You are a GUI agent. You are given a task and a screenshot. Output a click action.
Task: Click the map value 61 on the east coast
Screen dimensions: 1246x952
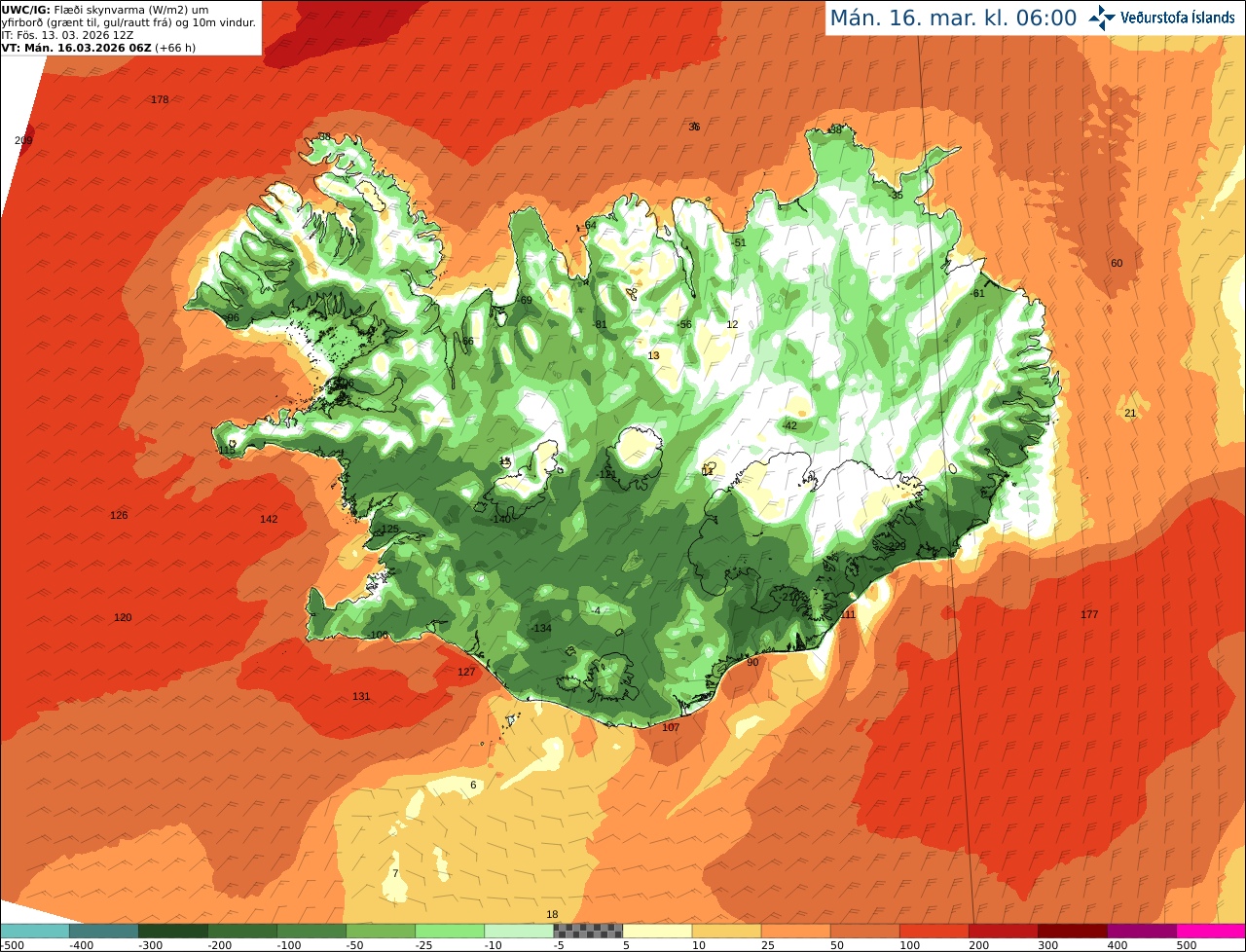pyautogui.click(x=979, y=294)
